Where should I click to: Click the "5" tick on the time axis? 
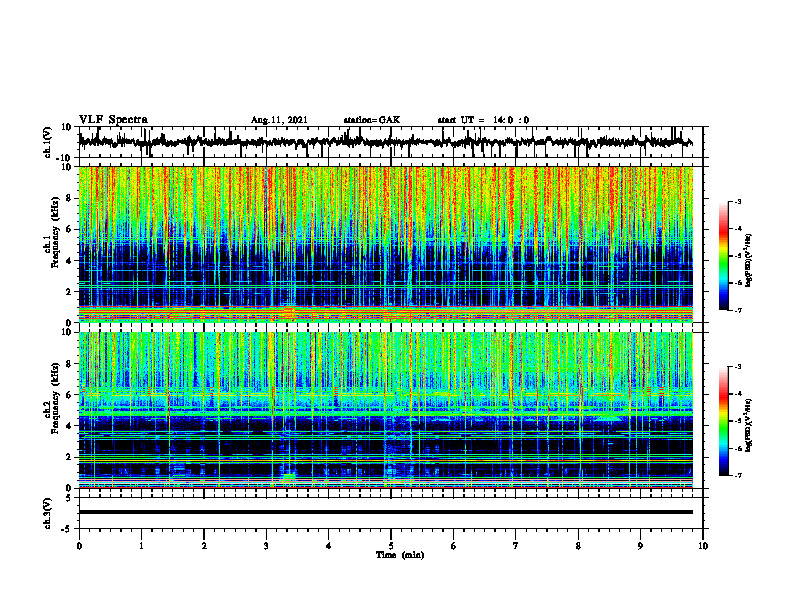(391, 546)
